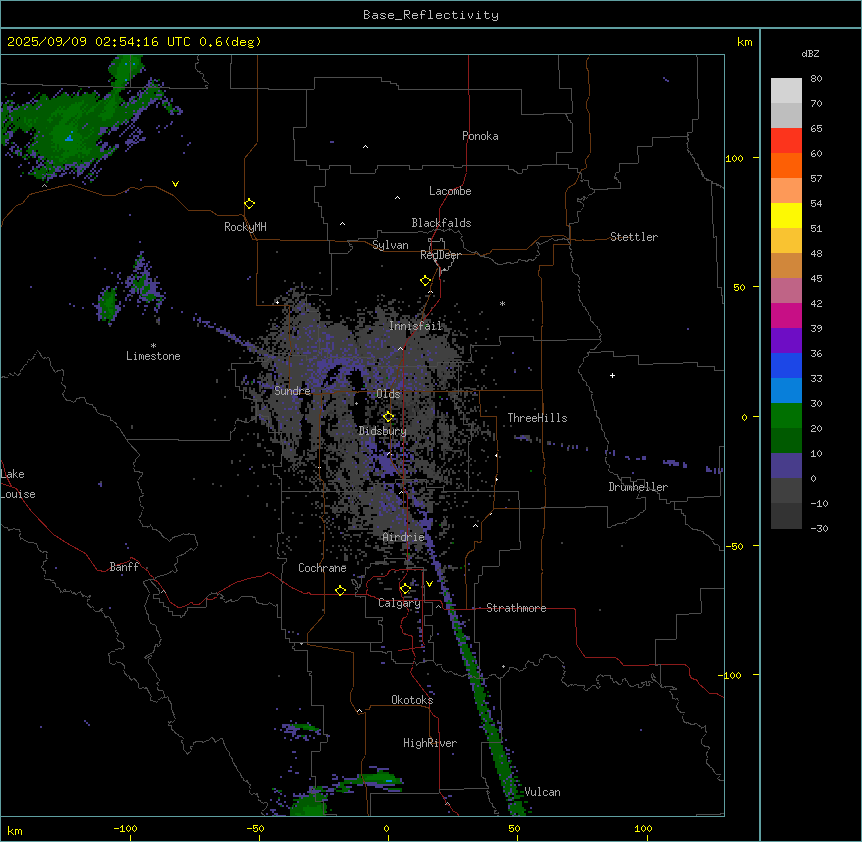862x842 pixels.
Task: Click the yellow diamond marker east of Cochrane
Action: [x=340, y=590]
